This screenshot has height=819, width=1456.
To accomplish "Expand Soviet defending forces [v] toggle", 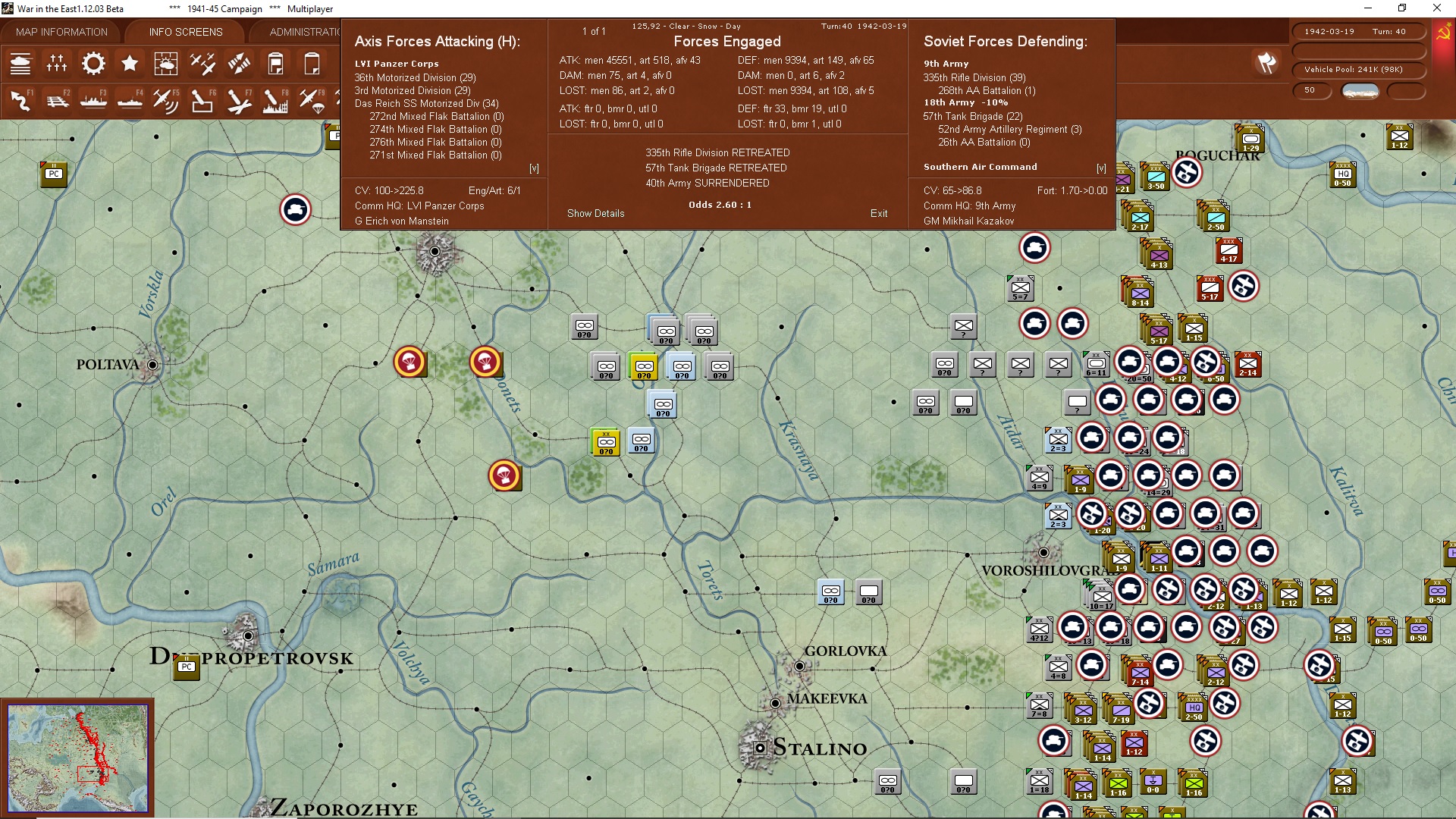I will click(1101, 168).
